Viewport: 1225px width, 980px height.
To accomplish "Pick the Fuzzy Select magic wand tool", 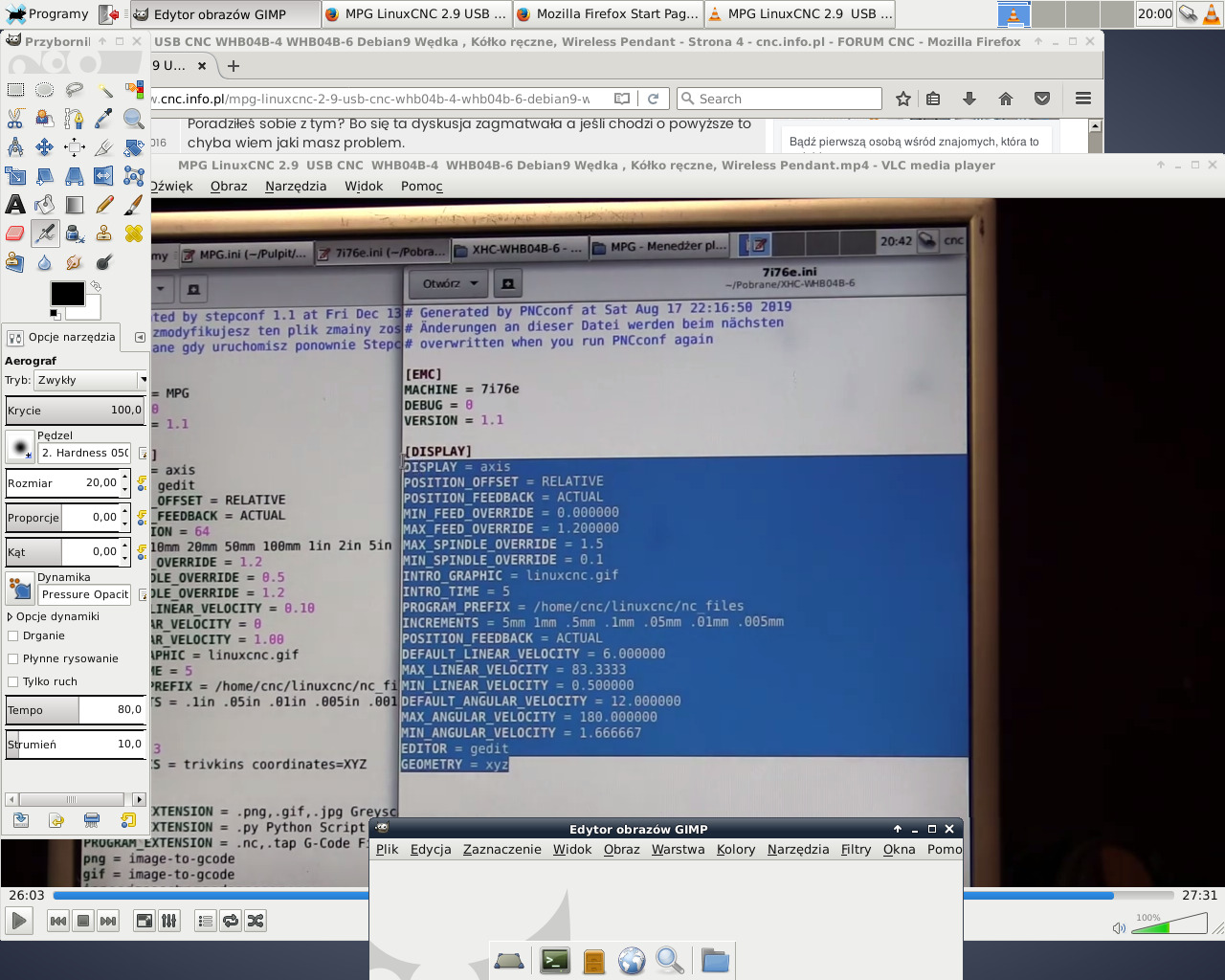I will [x=104, y=90].
